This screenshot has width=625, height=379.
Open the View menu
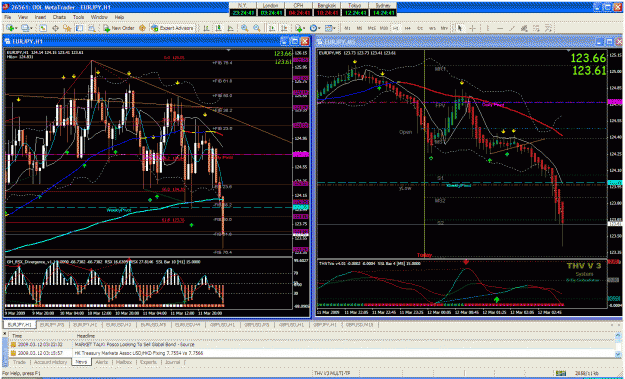pos(23,17)
